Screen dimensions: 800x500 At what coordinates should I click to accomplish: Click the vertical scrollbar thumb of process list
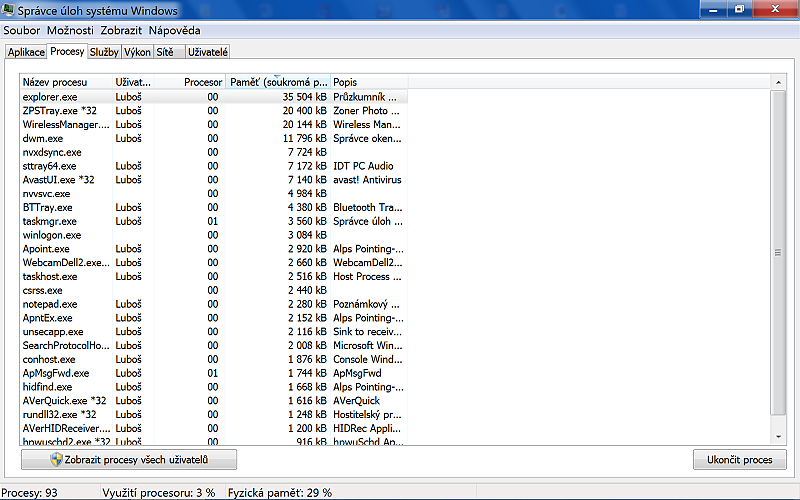pyautogui.click(x=779, y=252)
